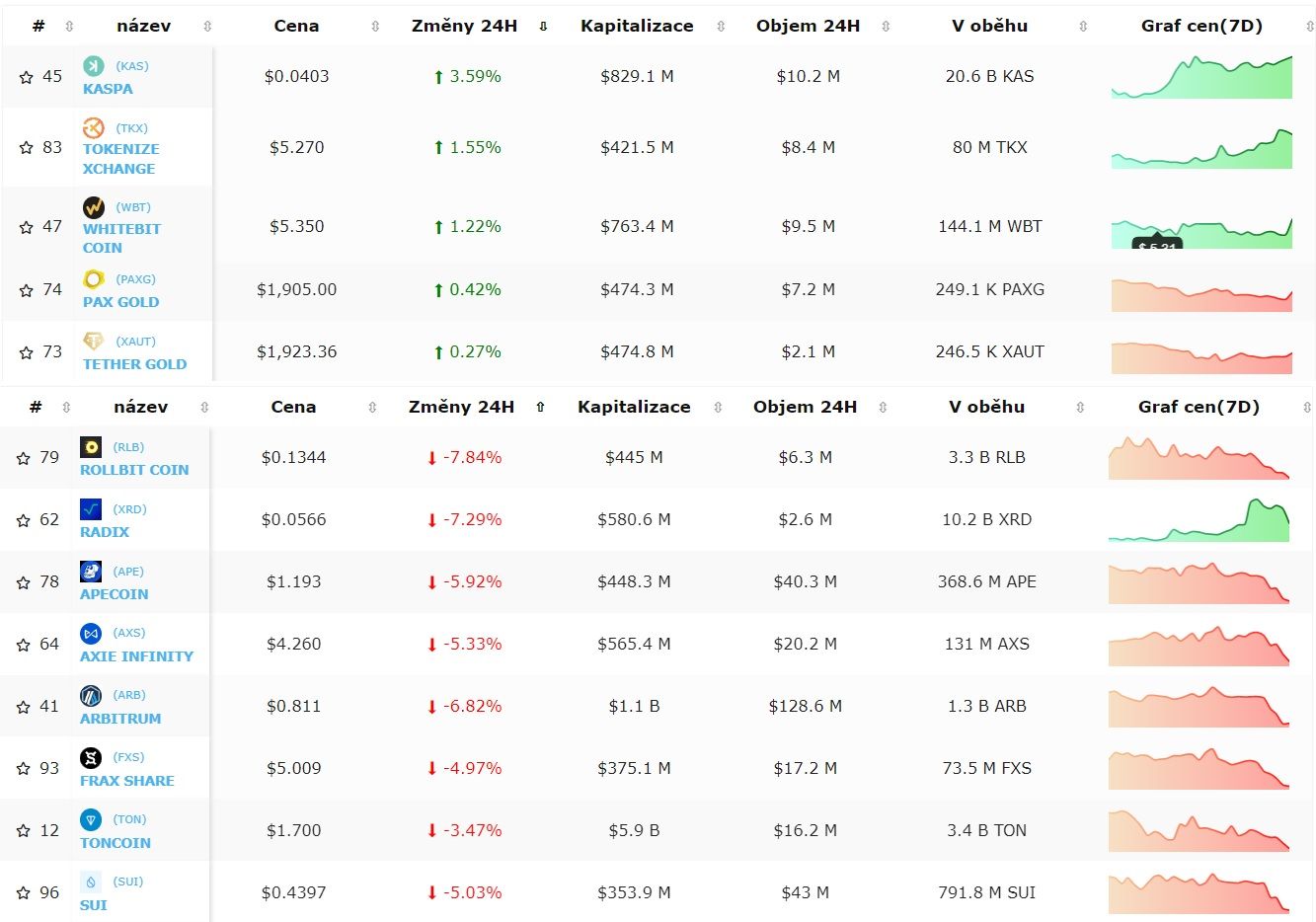Sort bottom table by Objem 24H arrows
Screen dimensions: 1316x922
tap(883, 408)
